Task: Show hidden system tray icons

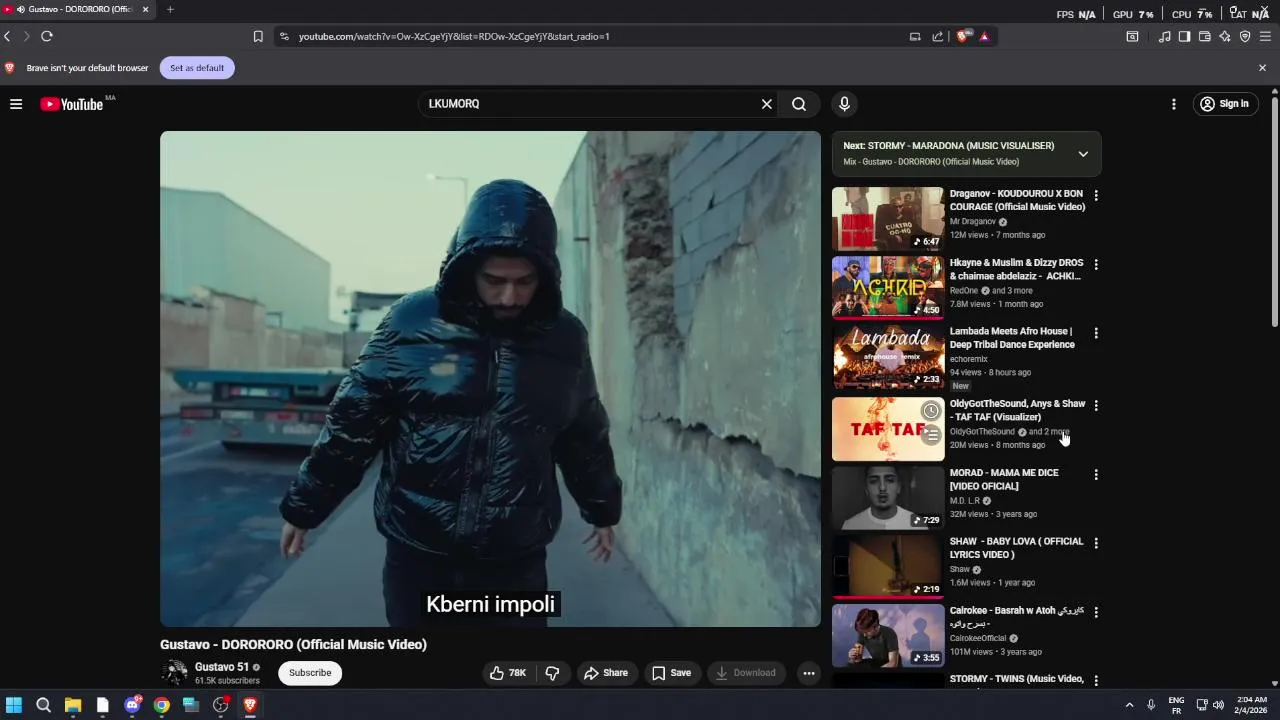Action: tap(1130, 705)
